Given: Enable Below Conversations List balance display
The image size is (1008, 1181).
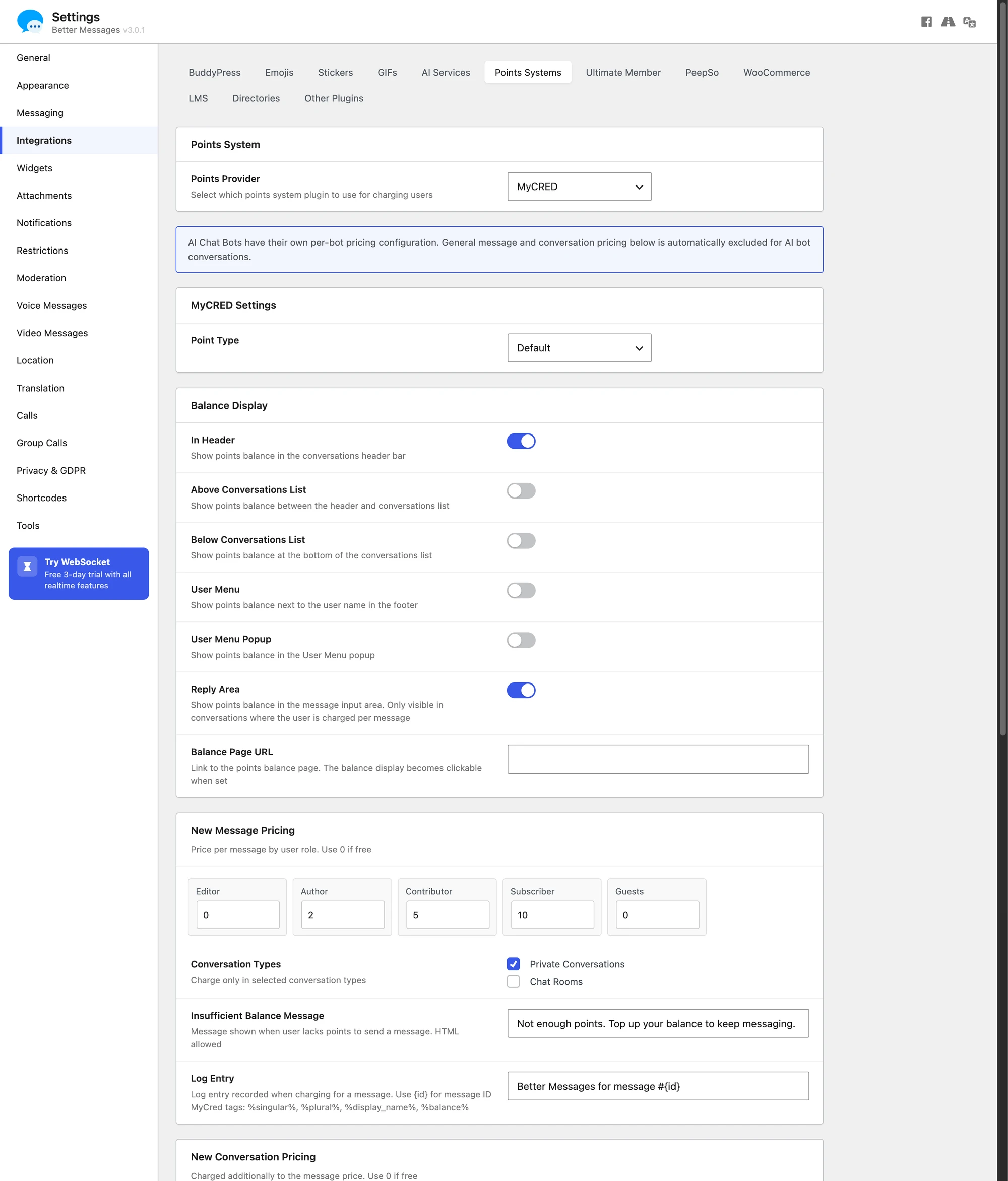Looking at the screenshot, I should tap(521, 541).
